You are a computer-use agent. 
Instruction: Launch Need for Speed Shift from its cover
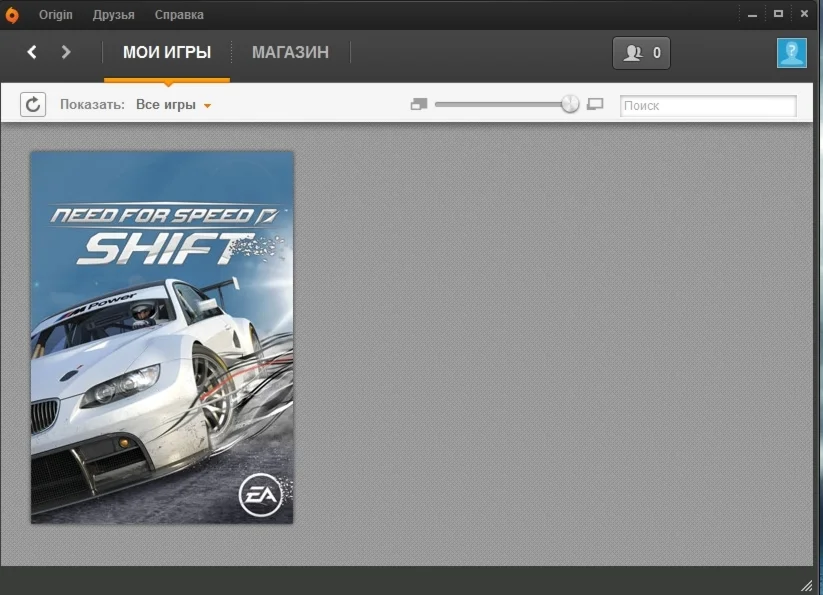point(162,336)
